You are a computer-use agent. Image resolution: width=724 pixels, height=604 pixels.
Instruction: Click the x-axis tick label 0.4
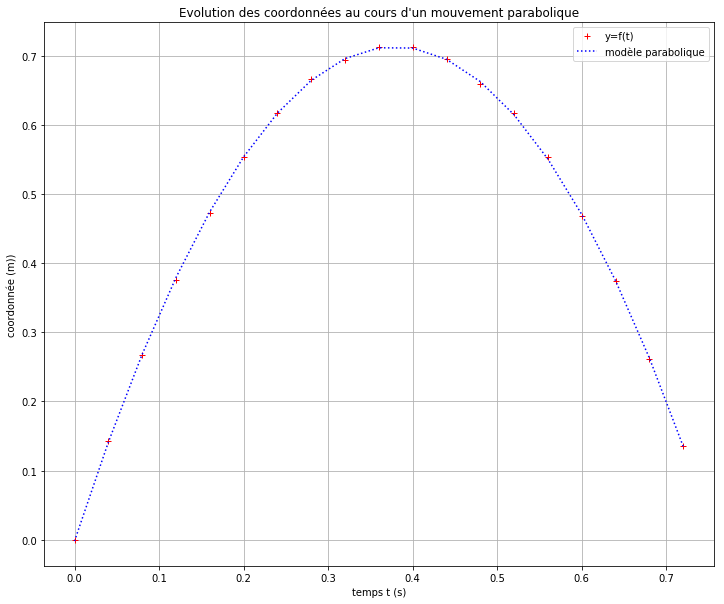pyautogui.click(x=413, y=578)
